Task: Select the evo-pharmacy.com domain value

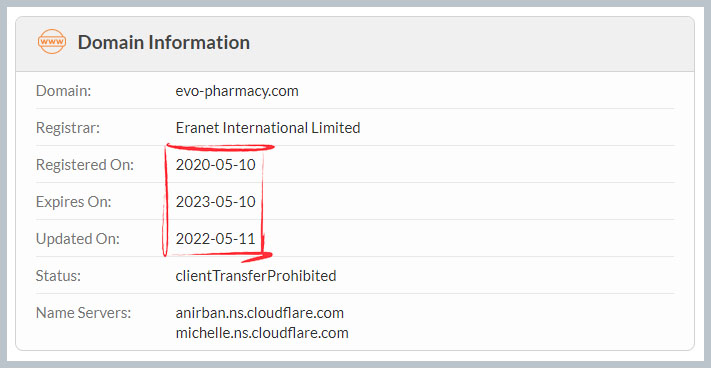Action: pyautogui.click(x=237, y=91)
